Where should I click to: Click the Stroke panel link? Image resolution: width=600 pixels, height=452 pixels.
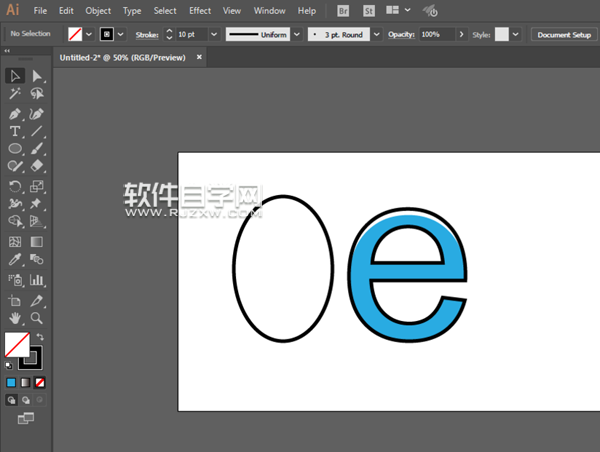tap(147, 35)
